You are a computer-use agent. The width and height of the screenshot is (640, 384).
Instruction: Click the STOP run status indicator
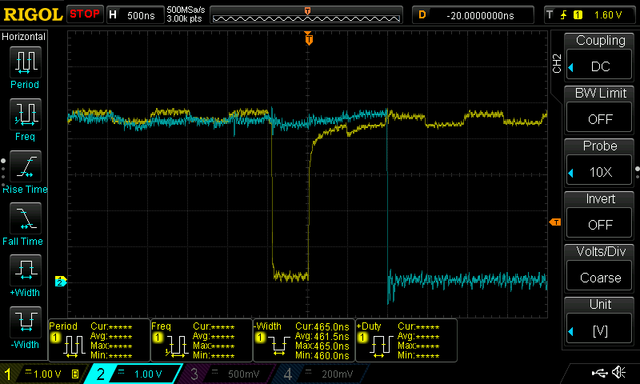[84, 14]
